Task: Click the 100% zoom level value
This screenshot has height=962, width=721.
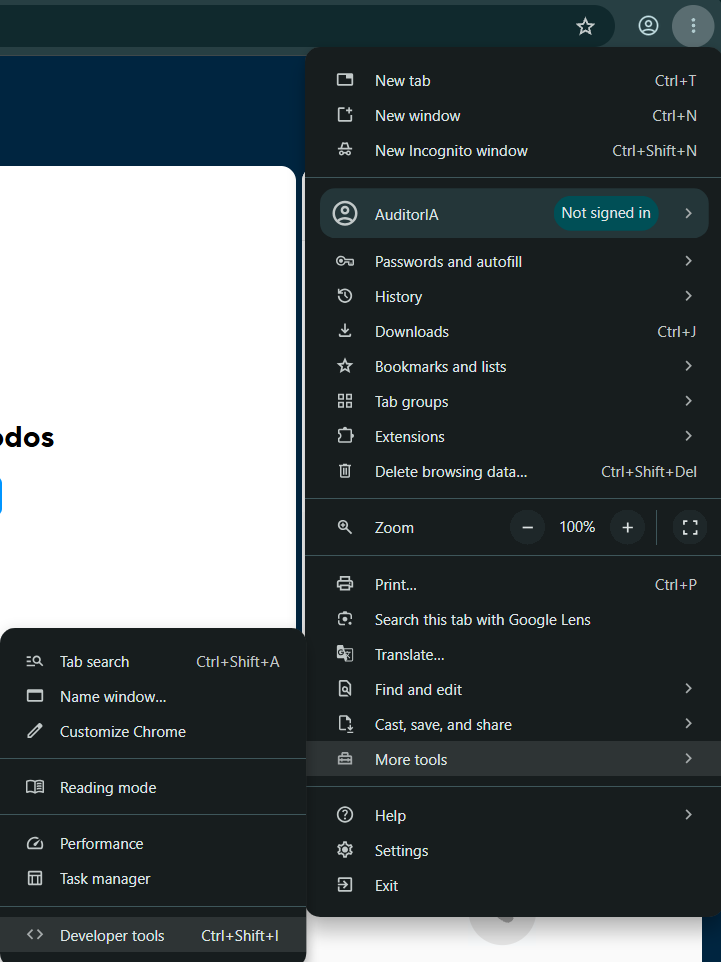Action: [577, 527]
